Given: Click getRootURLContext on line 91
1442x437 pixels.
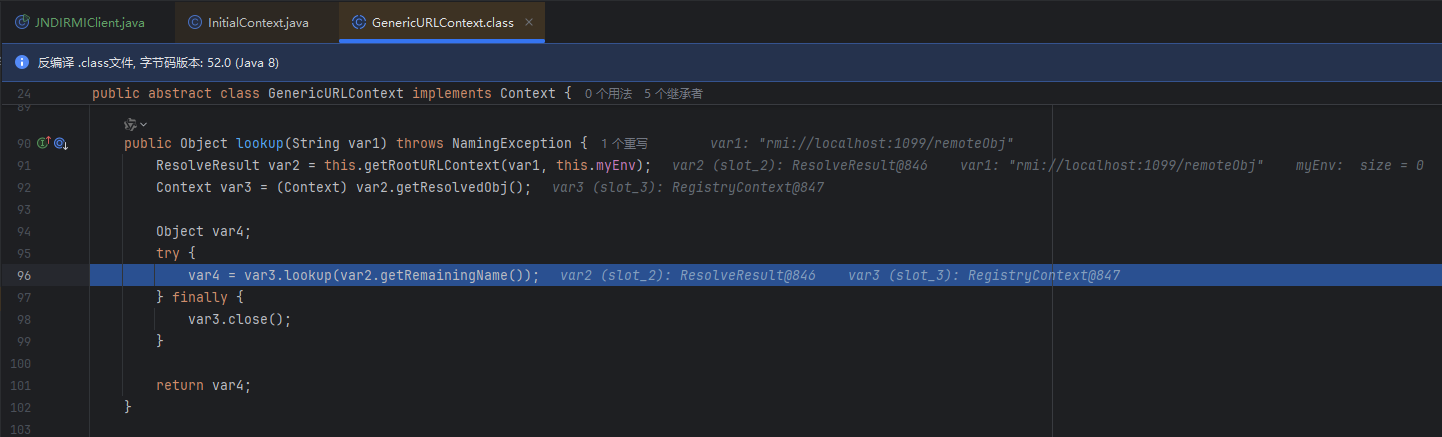Looking at the screenshot, I should 426,165.
